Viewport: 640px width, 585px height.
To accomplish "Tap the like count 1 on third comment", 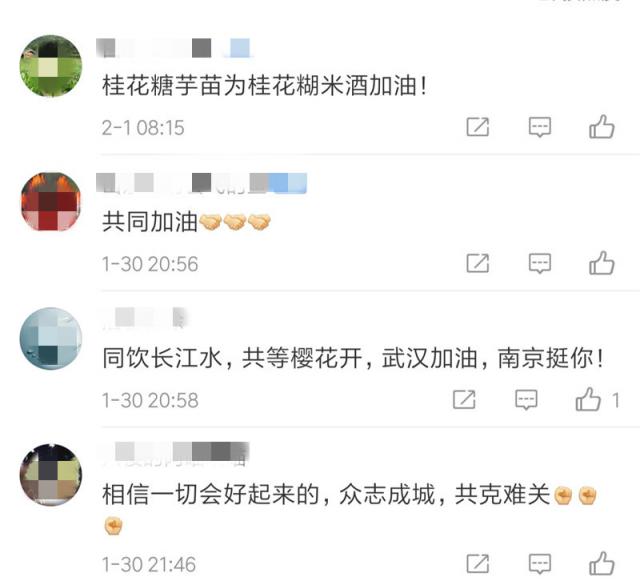I will pos(616,400).
